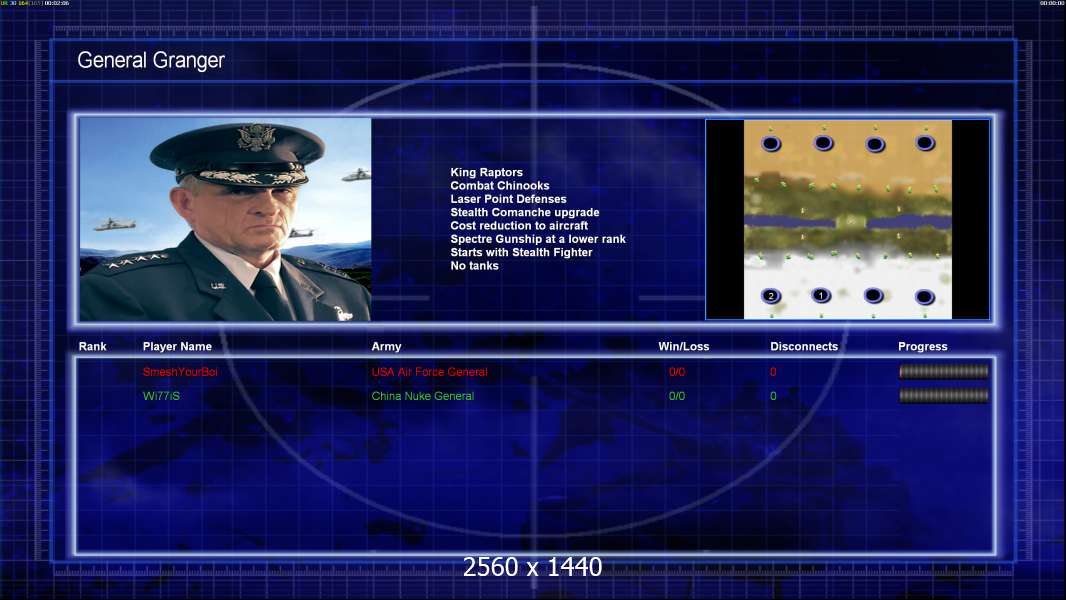Screen dimensions: 1066x600
Task: Click SmeshYourBoi's 0/0 win/loss value
Action: coord(676,372)
